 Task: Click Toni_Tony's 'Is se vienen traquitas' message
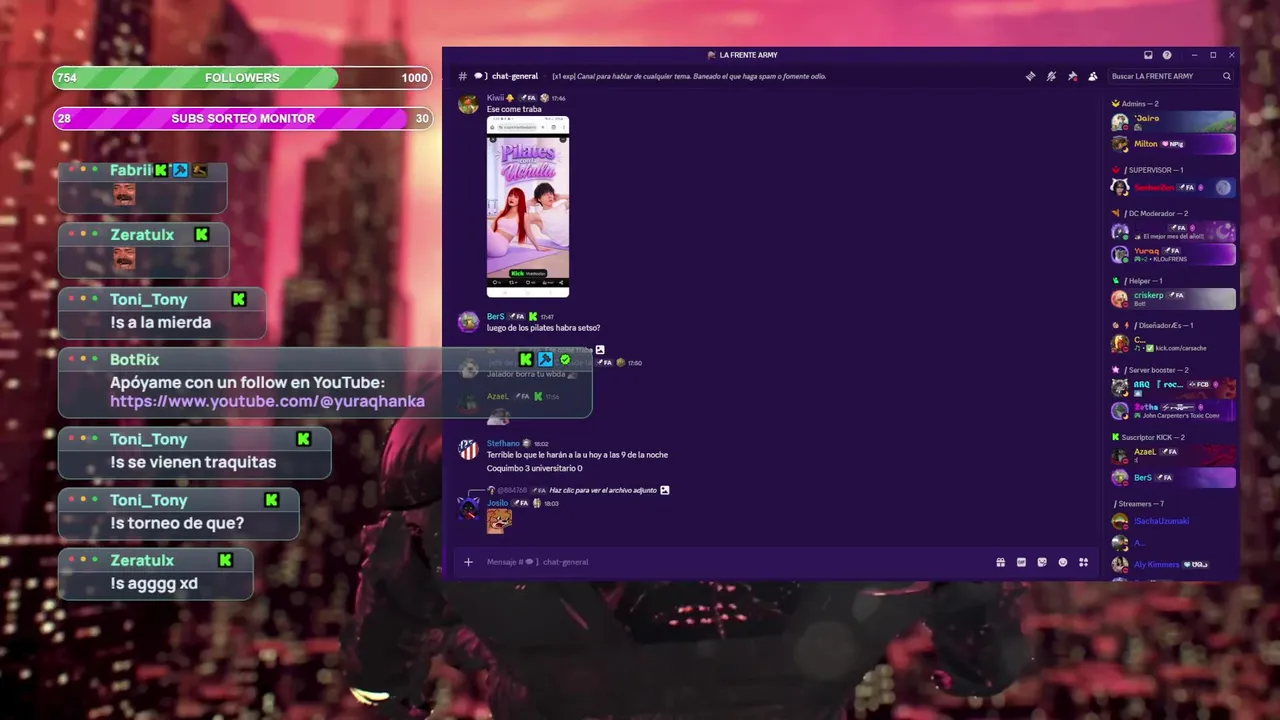click(x=193, y=462)
